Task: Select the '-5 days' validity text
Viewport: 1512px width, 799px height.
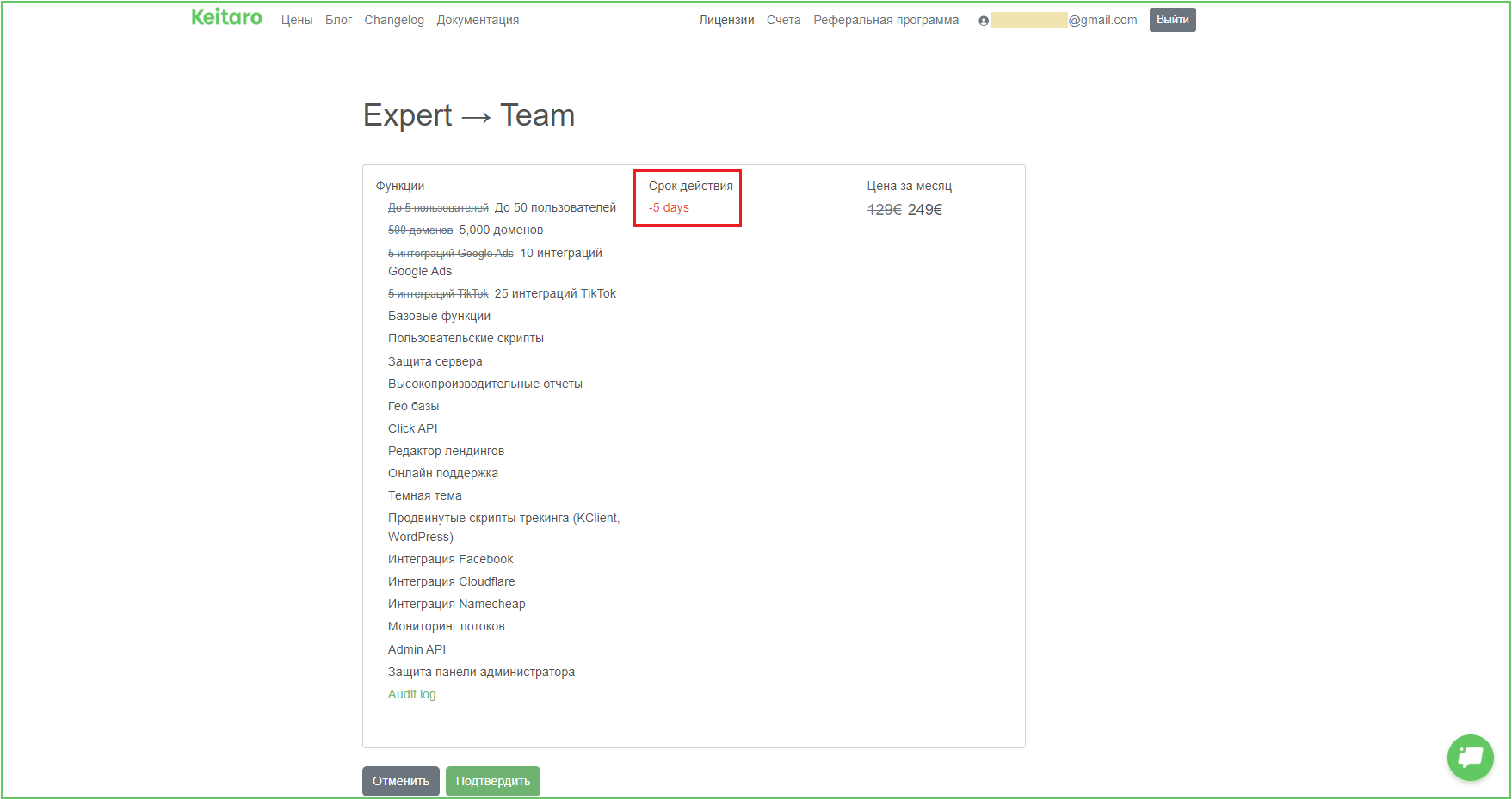Action: pyautogui.click(x=669, y=207)
